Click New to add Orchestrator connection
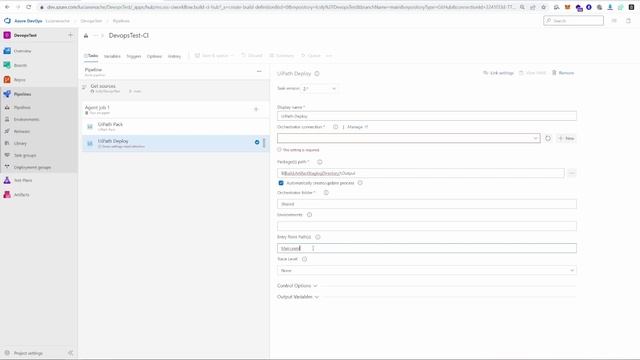640x360 pixels. click(566, 138)
